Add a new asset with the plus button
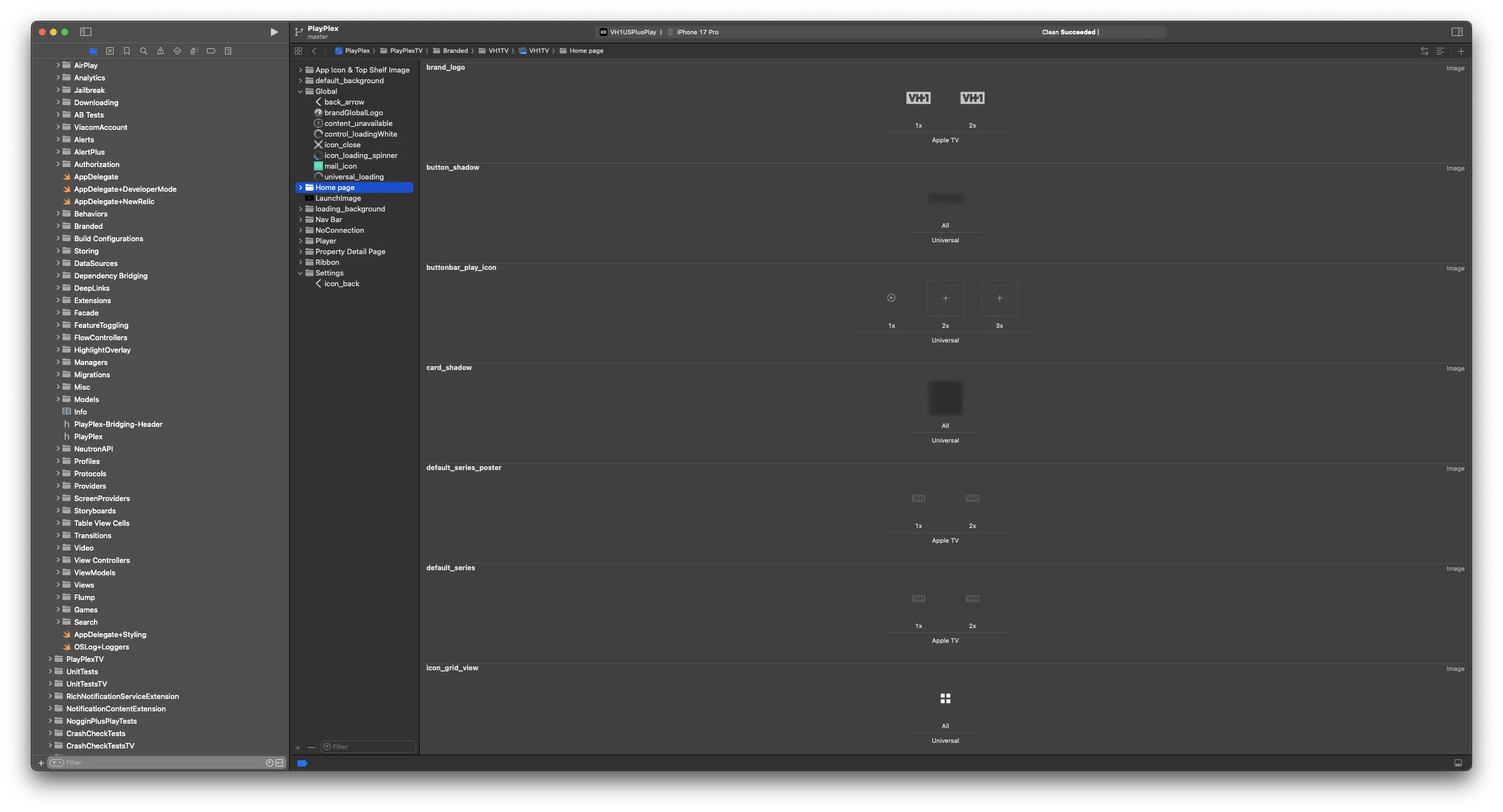The height and width of the screenshot is (812, 1503). pyautogui.click(x=298, y=747)
